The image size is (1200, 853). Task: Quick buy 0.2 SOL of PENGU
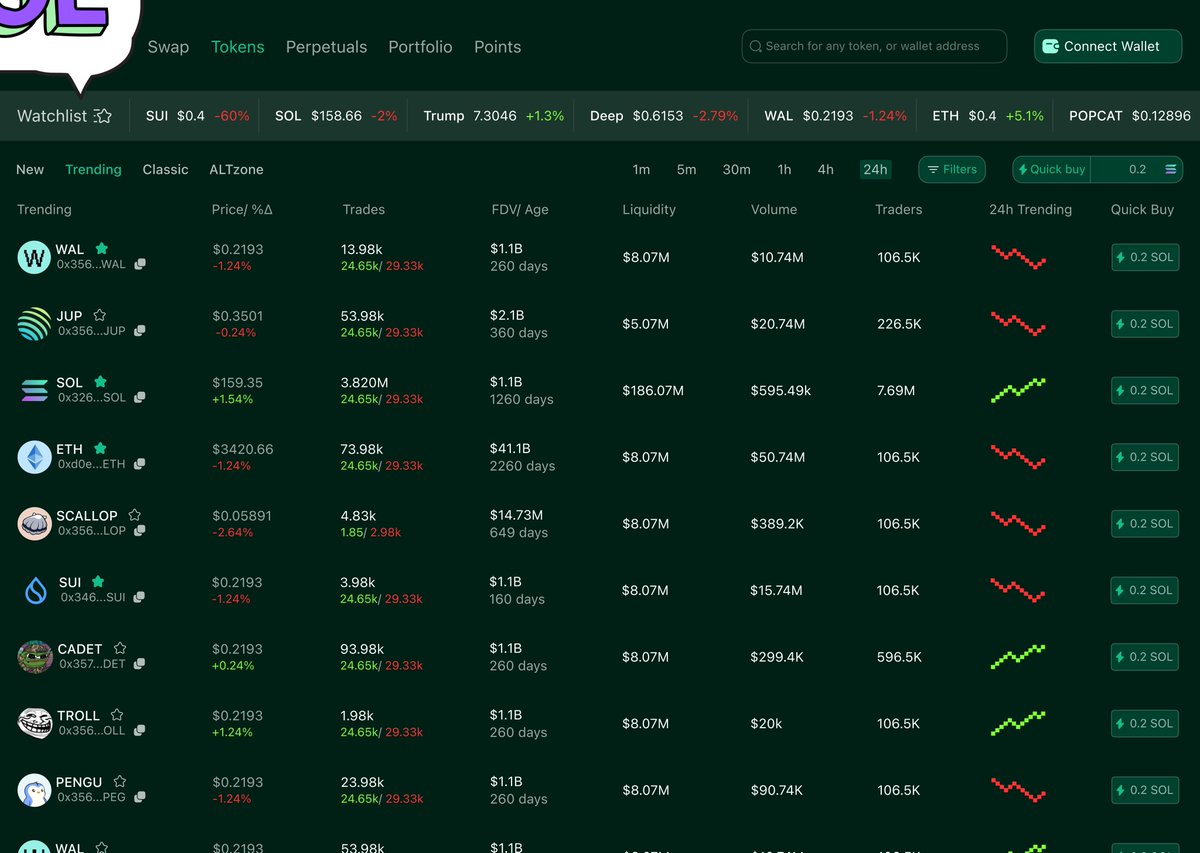tap(1145, 790)
